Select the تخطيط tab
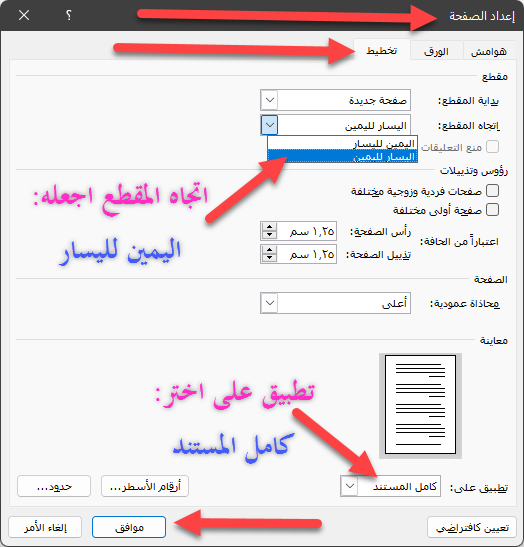The height and width of the screenshot is (547, 524). click(382, 51)
